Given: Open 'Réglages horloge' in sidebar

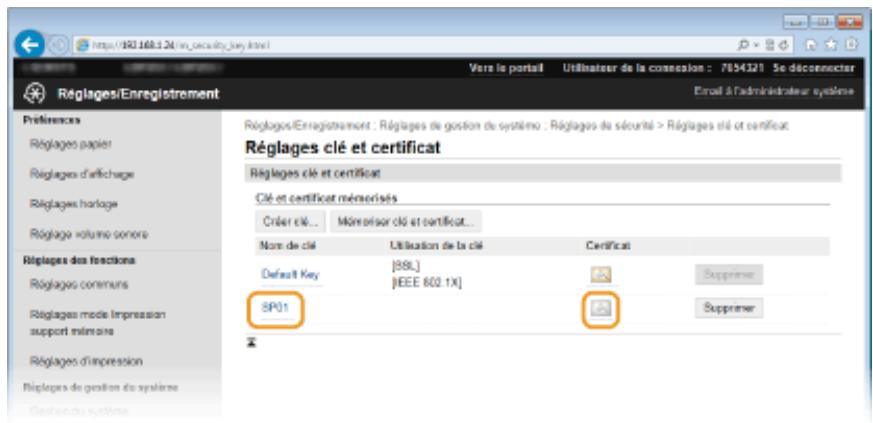Looking at the screenshot, I should [x=73, y=204].
